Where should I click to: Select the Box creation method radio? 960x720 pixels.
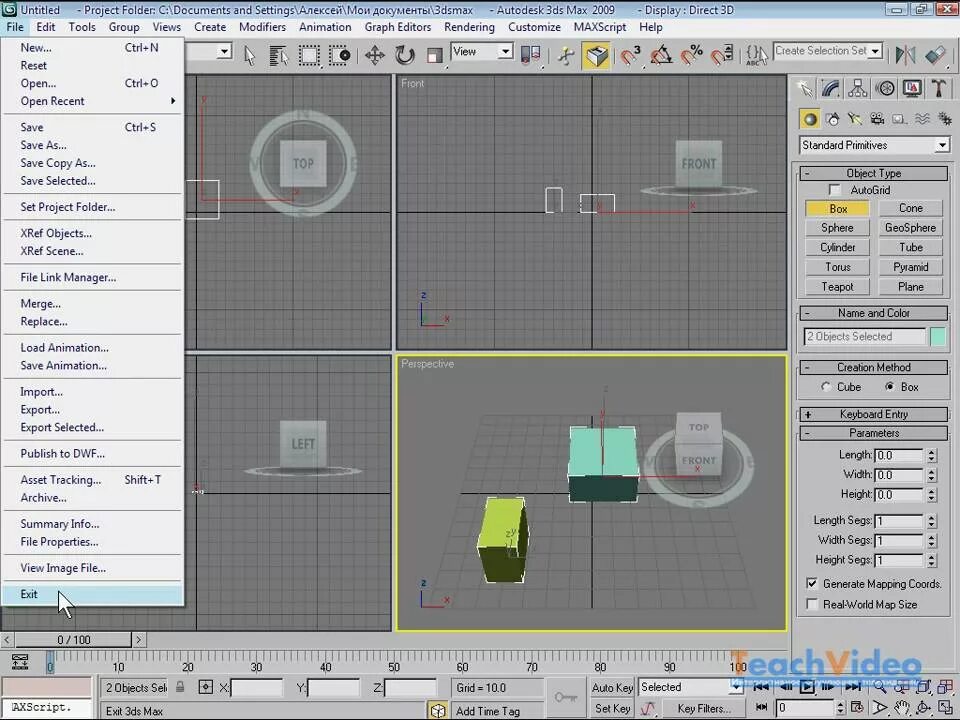(890, 387)
